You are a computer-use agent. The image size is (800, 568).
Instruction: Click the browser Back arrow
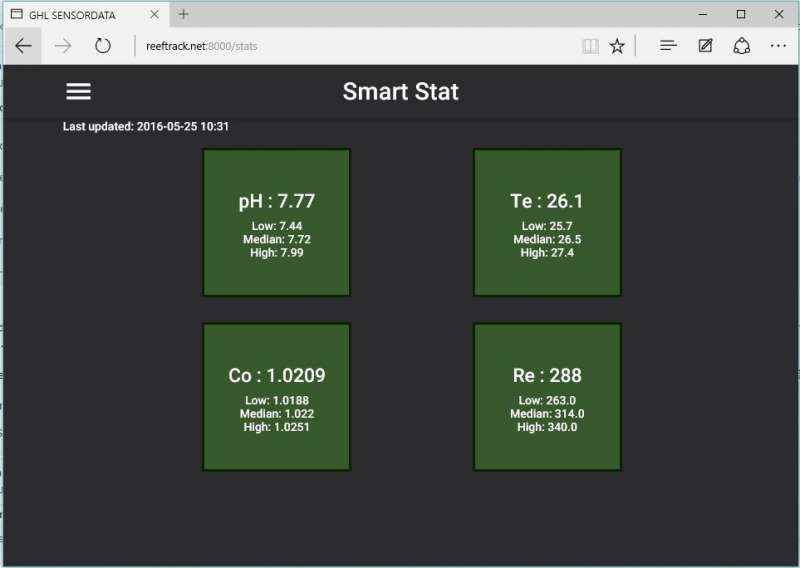(23, 46)
